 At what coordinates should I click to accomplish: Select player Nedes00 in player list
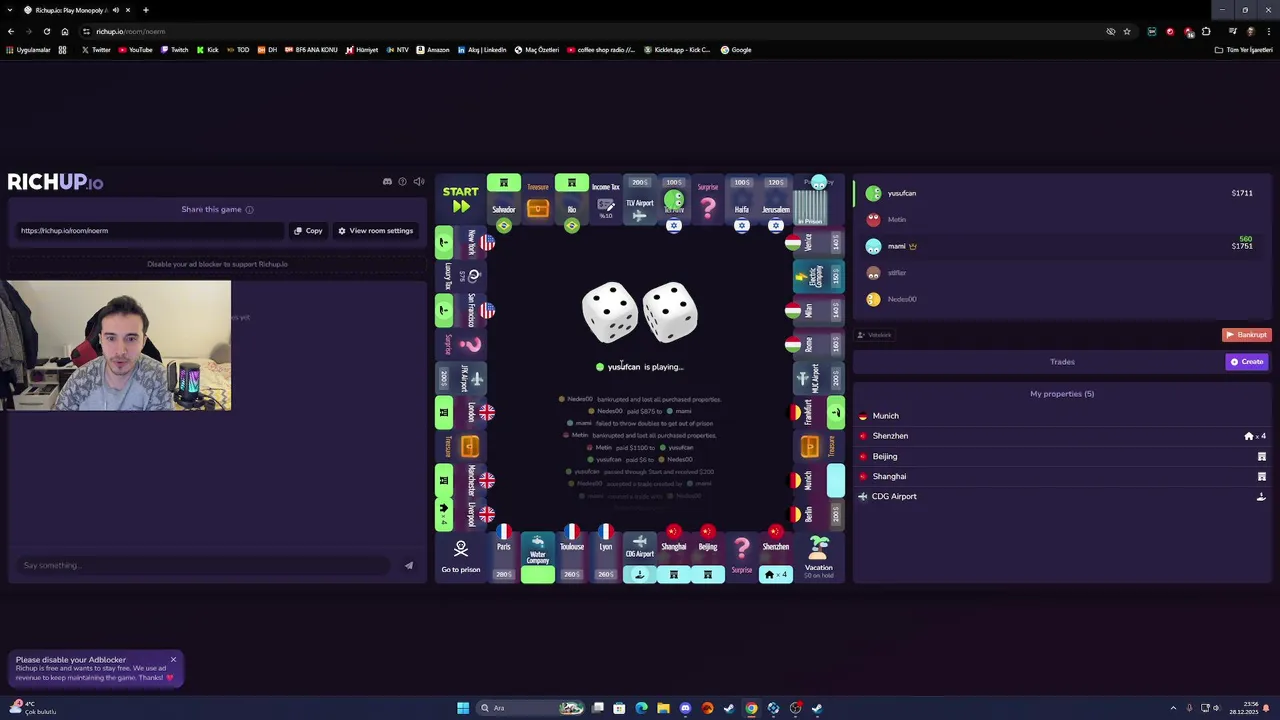pyautogui.click(x=1061, y=299)
